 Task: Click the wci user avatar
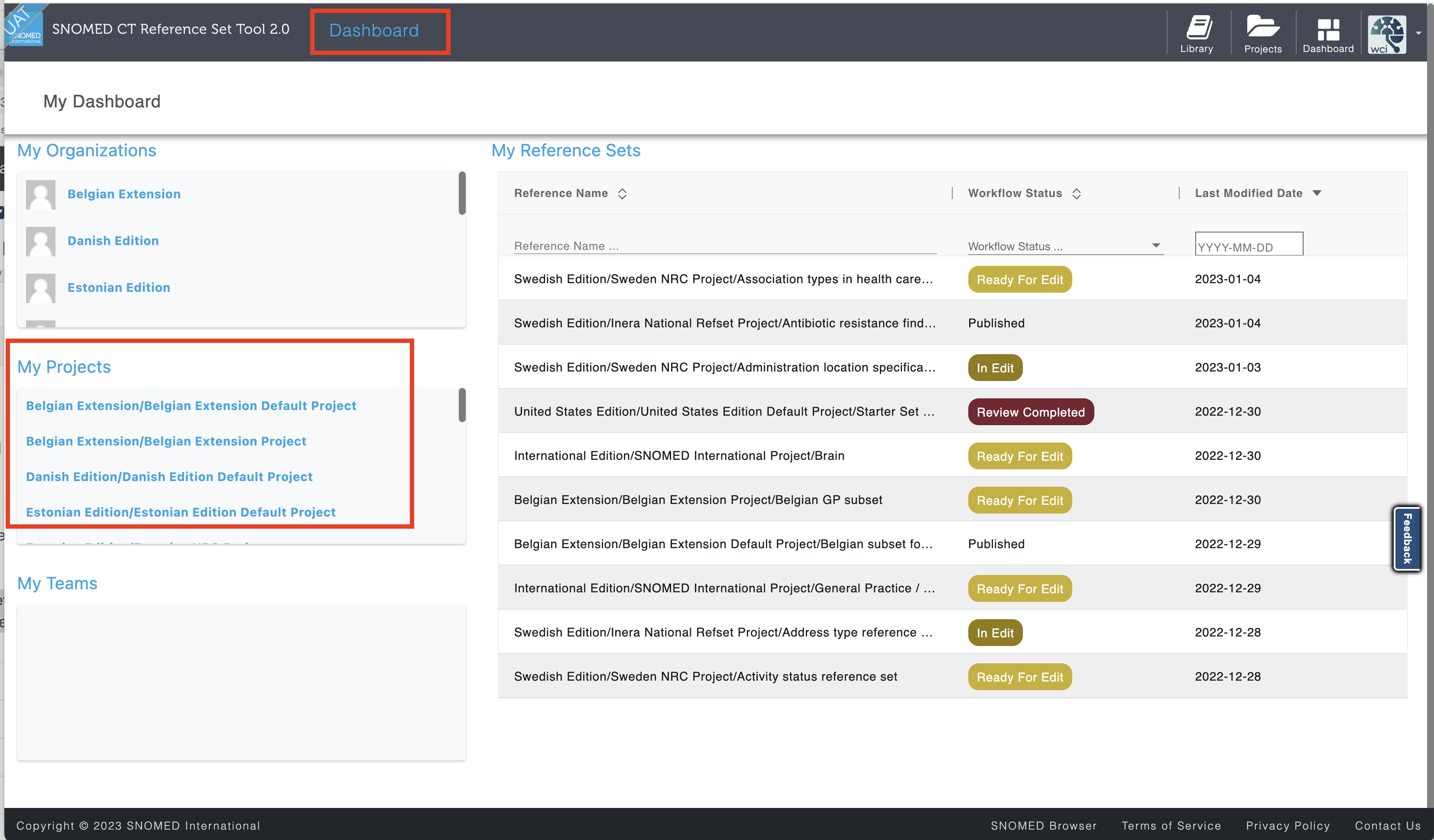coord(1387,34)
